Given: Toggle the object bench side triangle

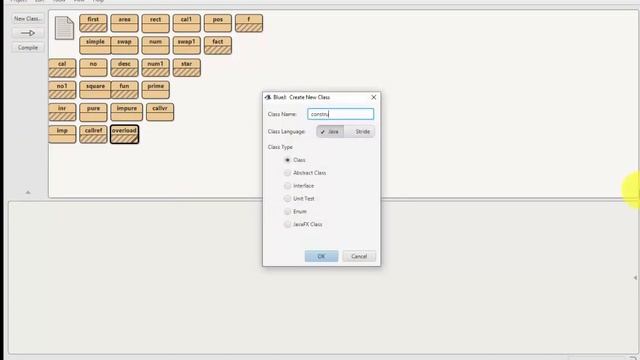Looking at the screenshot, I should pyautogui.click(x=635, y=278).
